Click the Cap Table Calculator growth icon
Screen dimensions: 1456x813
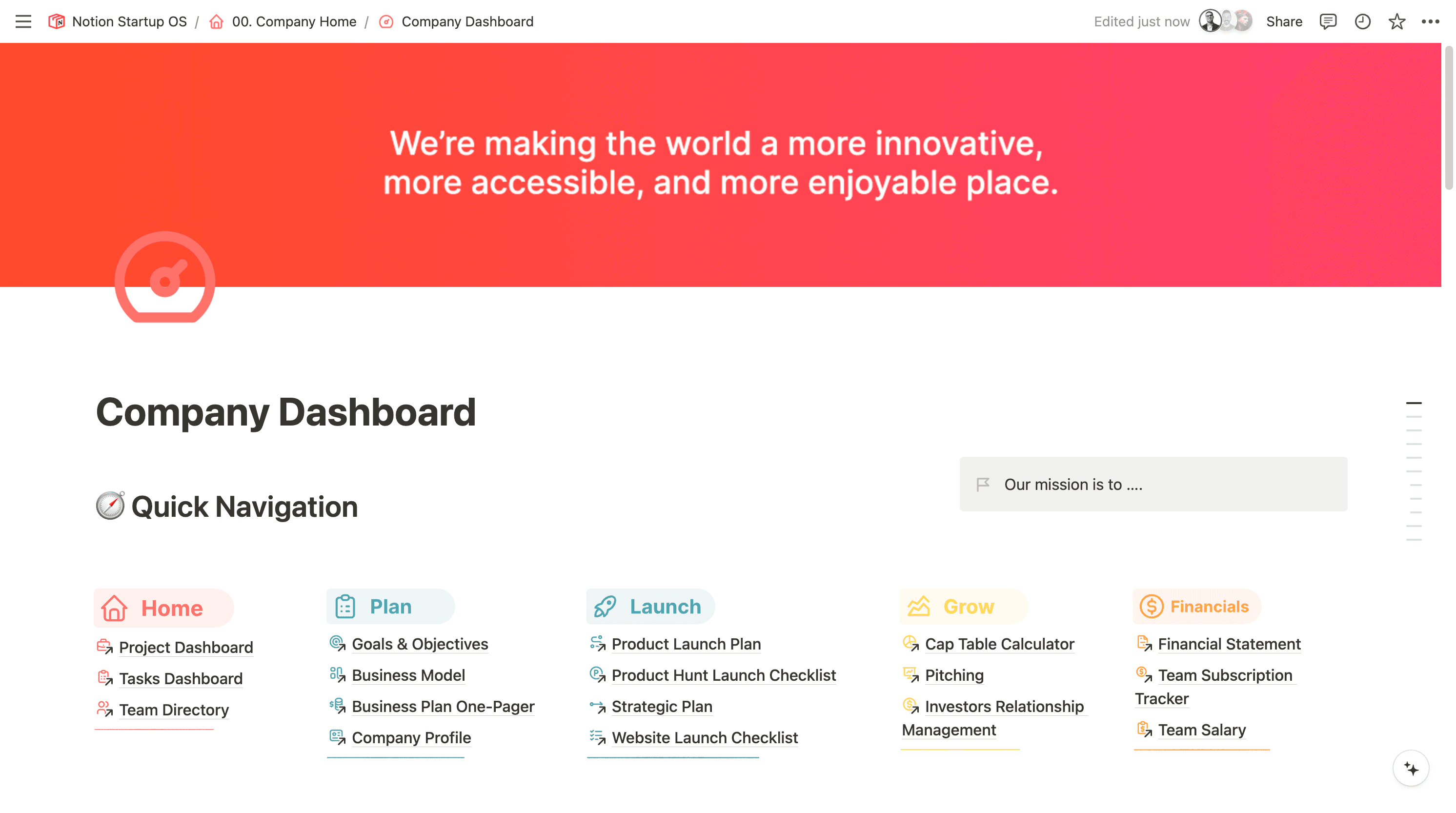(909, 643)
